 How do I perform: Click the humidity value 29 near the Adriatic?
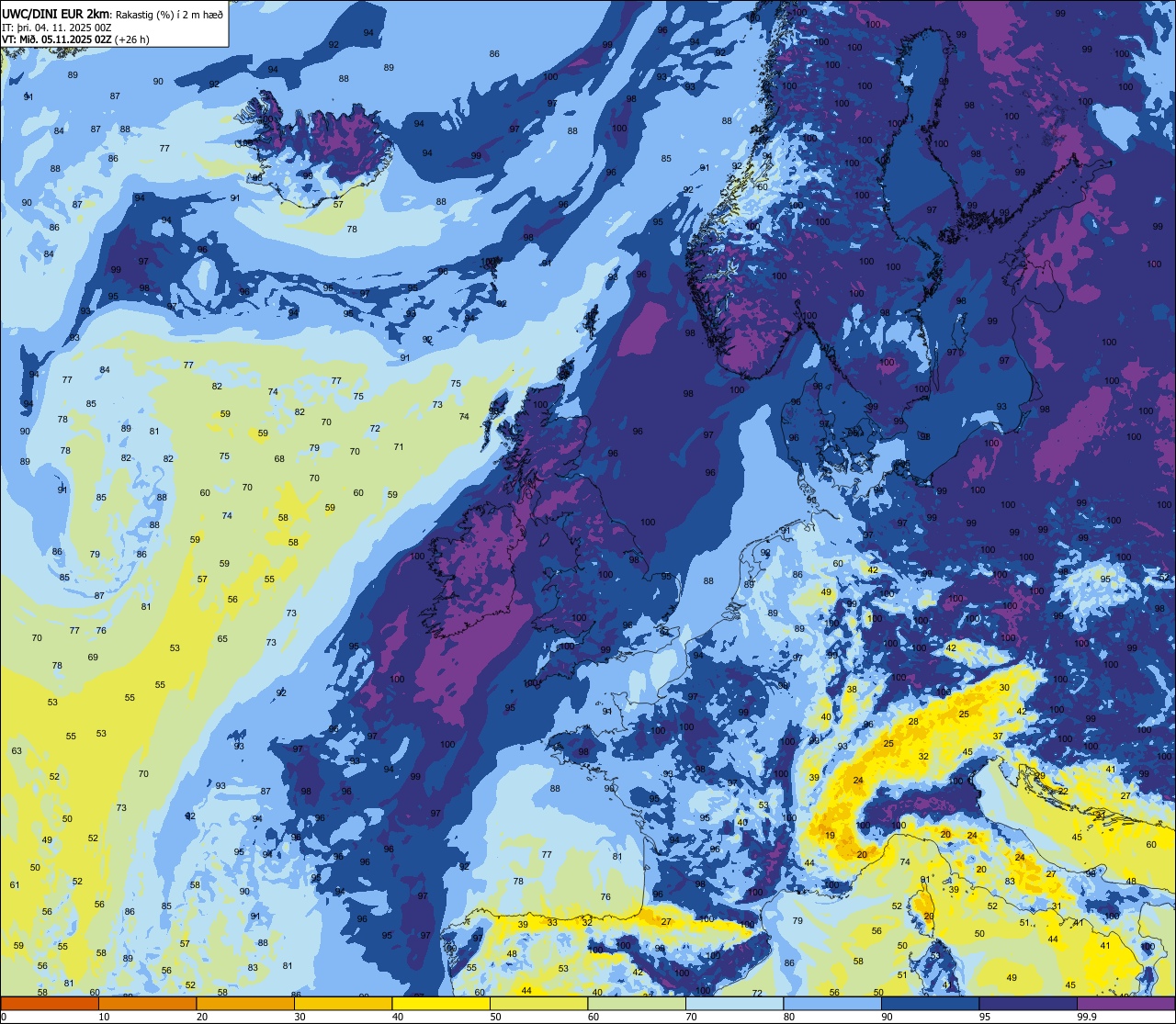coord(1040,776)
